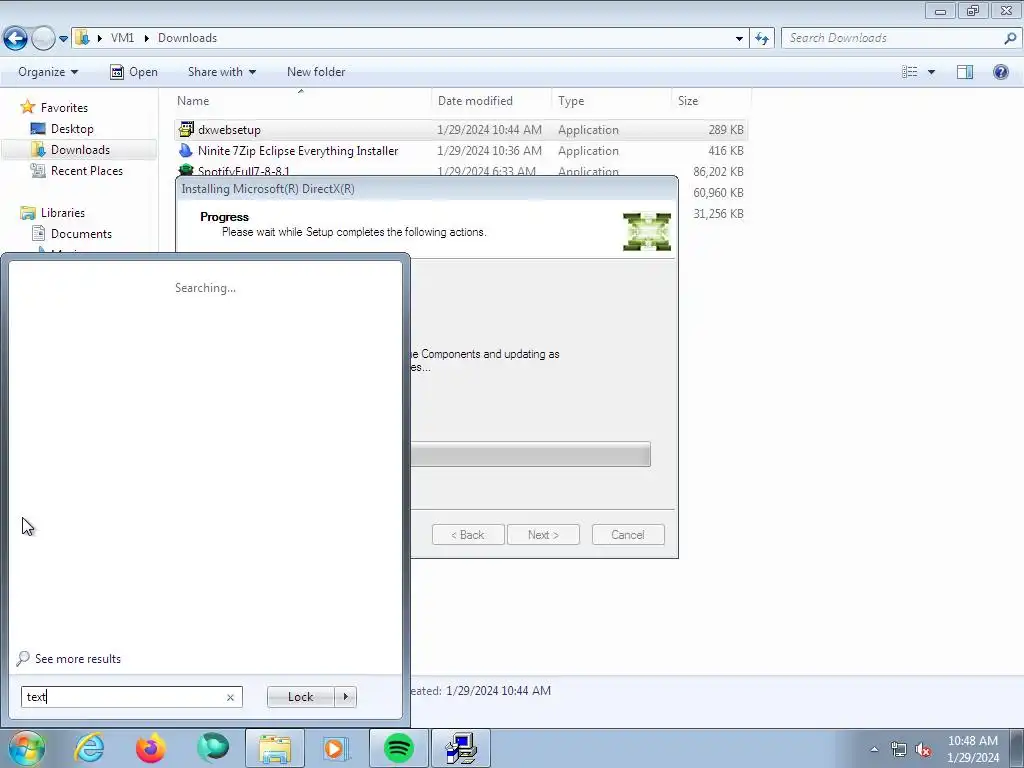Open the arrow menu beside the Lock button
Image resolution: width=1024 pixels, height=768 pixels.
[345, 697]
